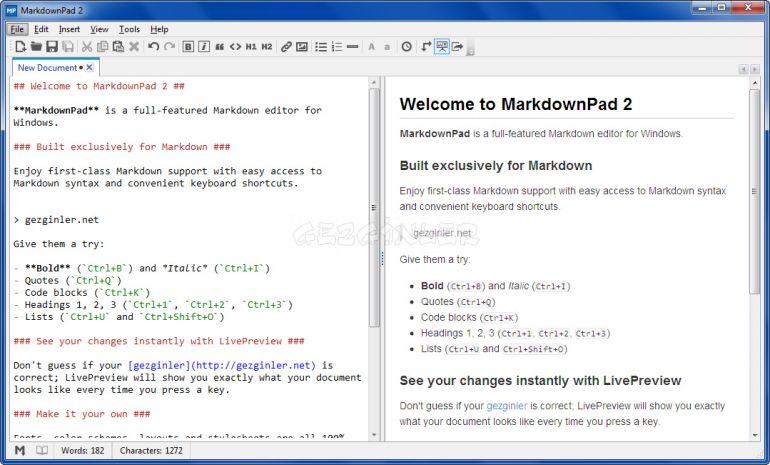Click the bent-arrow icon after the clock
The image size is (770, 465).
426,47
